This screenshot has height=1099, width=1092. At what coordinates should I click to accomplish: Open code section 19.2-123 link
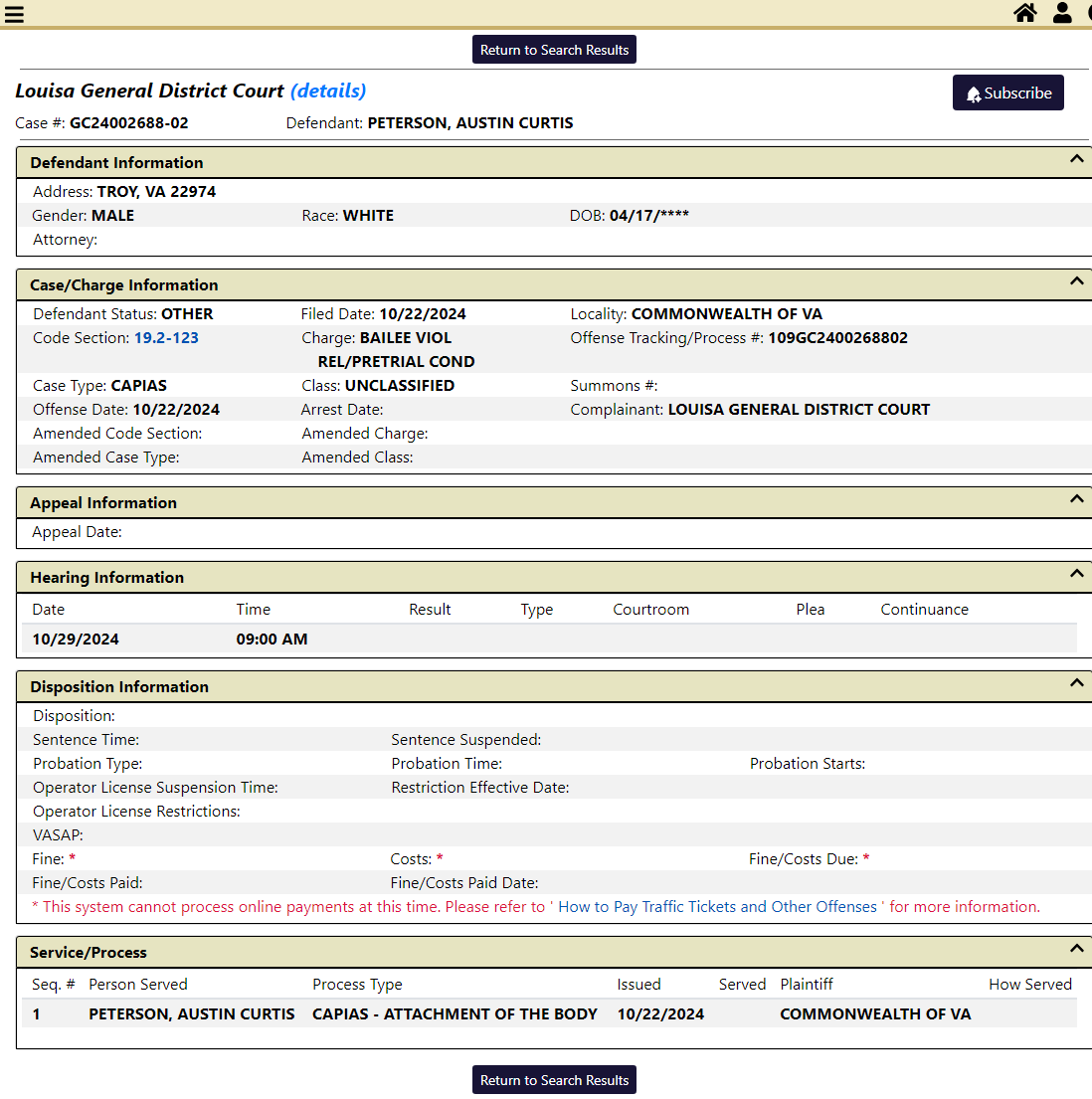pos(166,338)
